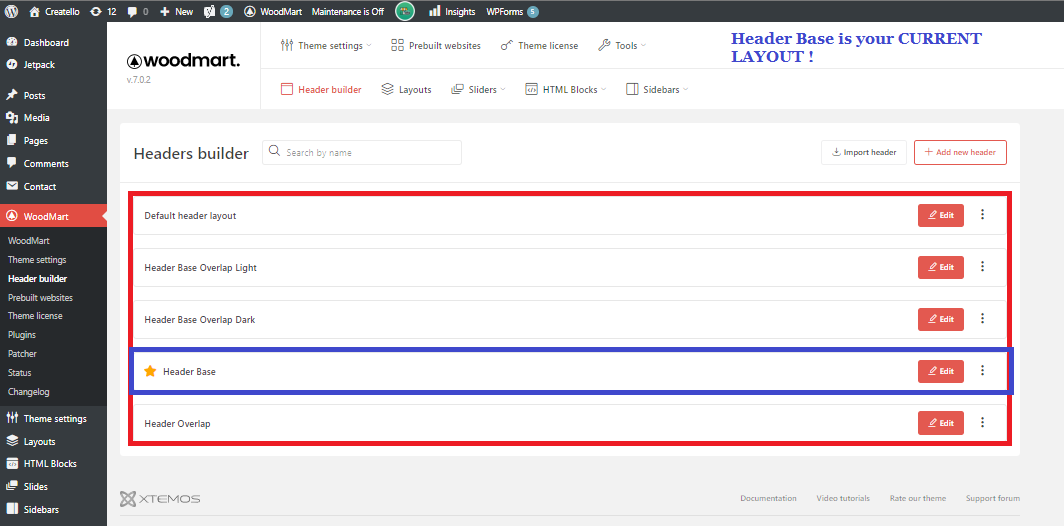
Task: Open the Support forum footer link
Action: coord(993,498)
